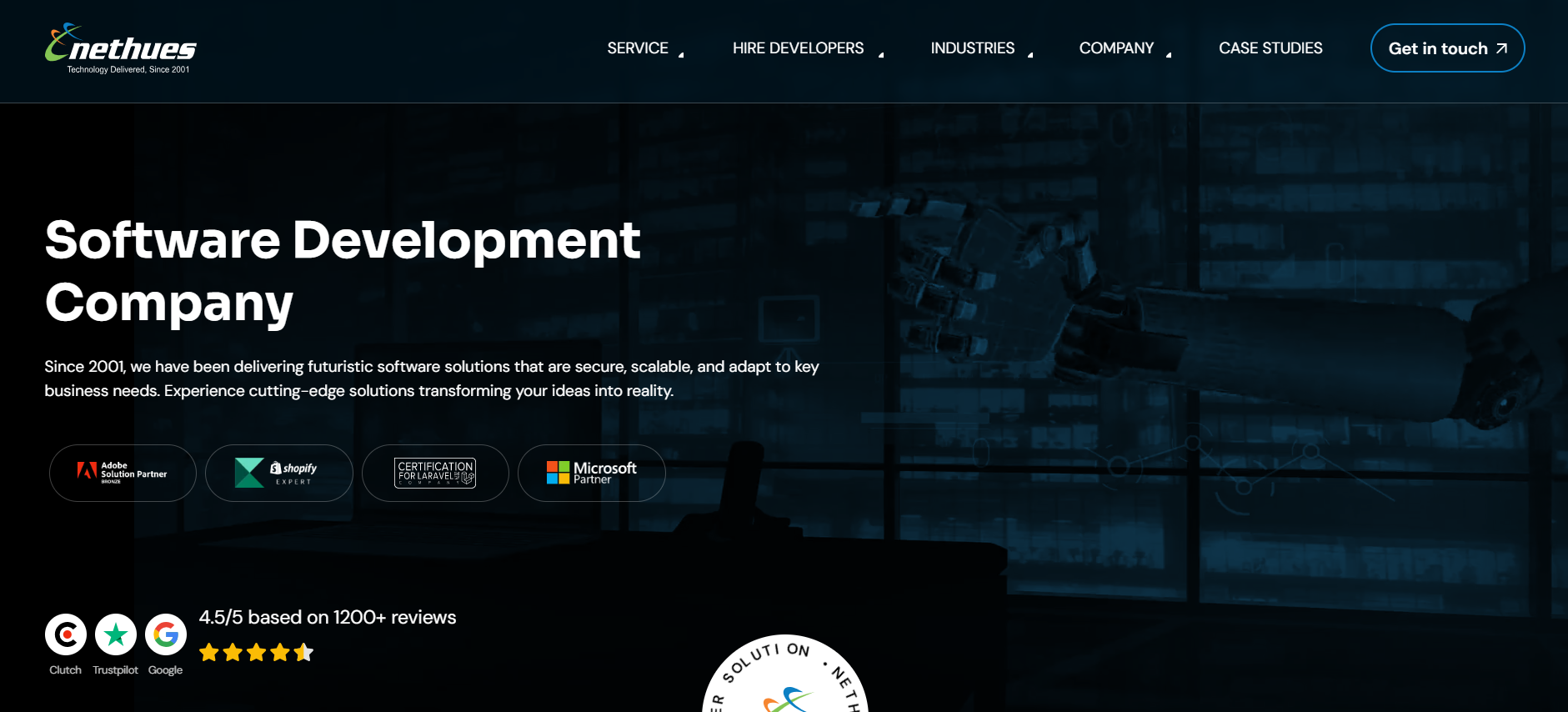Click the Certification for Laravel badge
This screenshot has width=1568, height=712.
(435, 473)
